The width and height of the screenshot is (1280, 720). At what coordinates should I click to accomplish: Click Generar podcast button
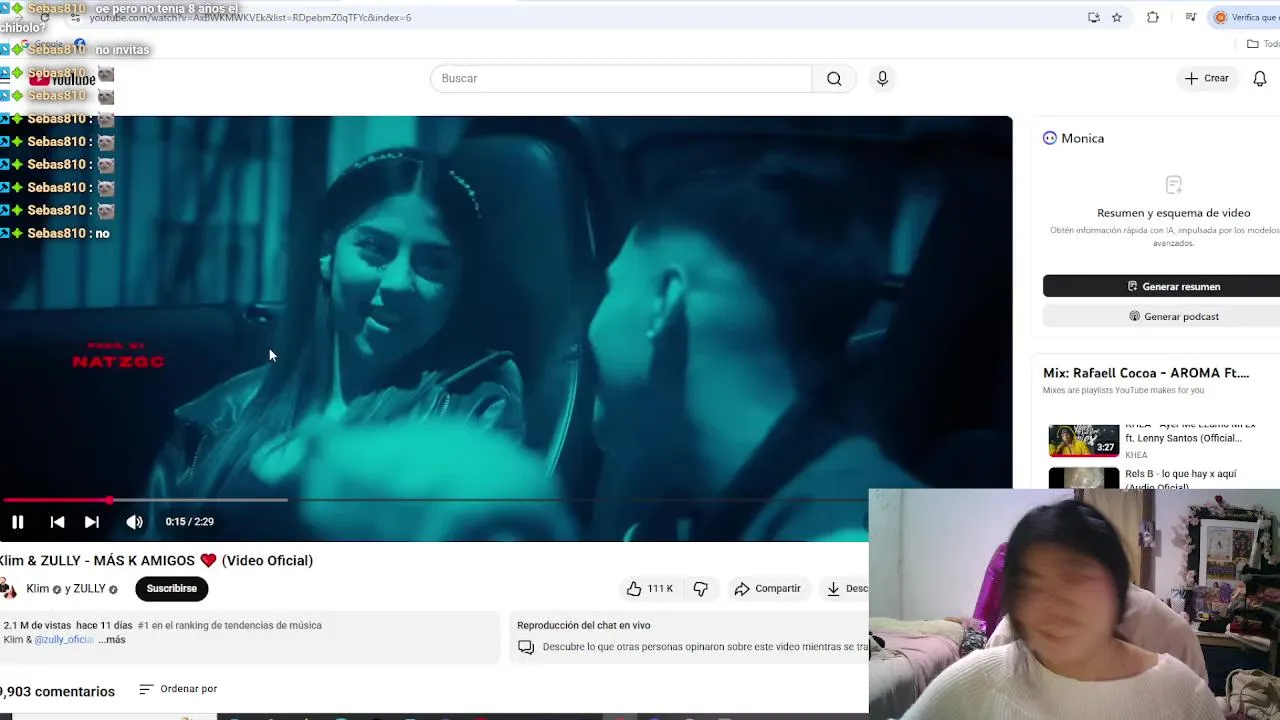coord(1161,316)
